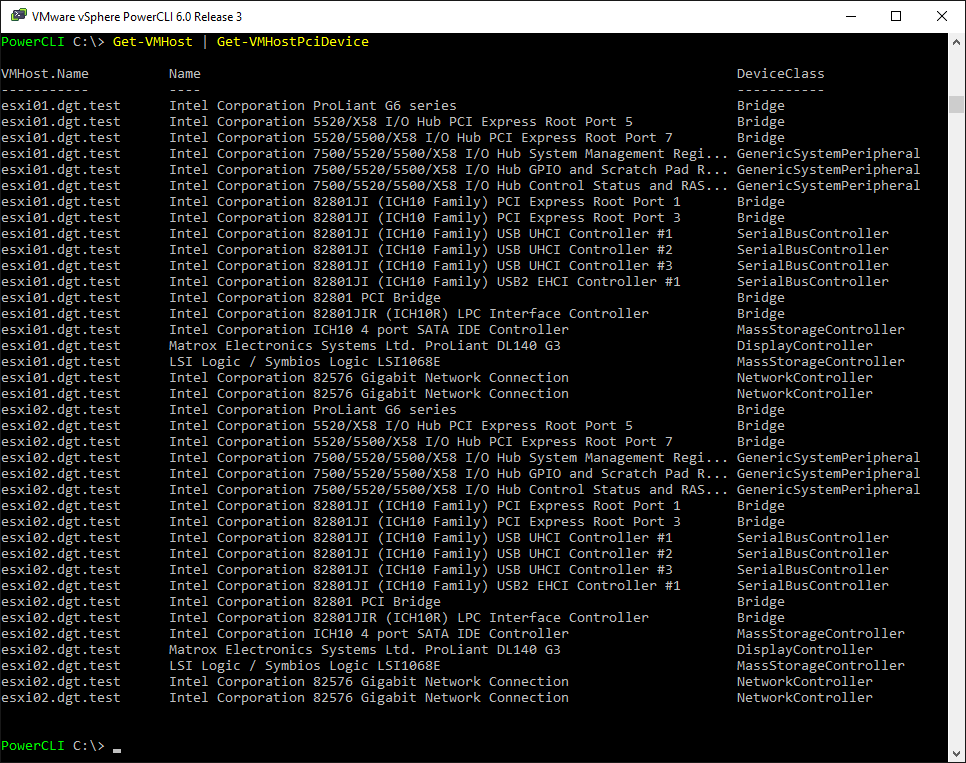Viewport: 966px width, 763px height.
Task: Click esxi02 'Matrox Electronics Systems Ltd.' row
Action: (437, 650)
